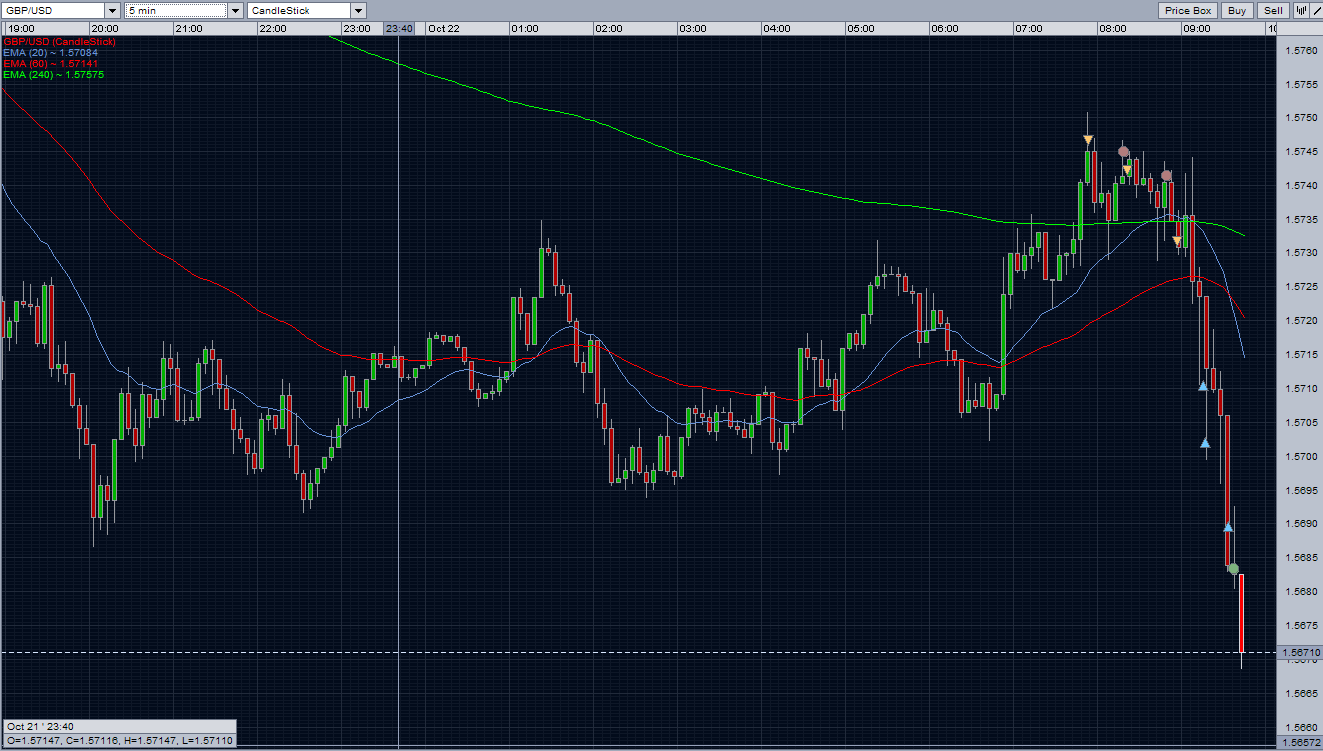Click the 1.5750 price axis label
1323x751 pixels.
1301,118
